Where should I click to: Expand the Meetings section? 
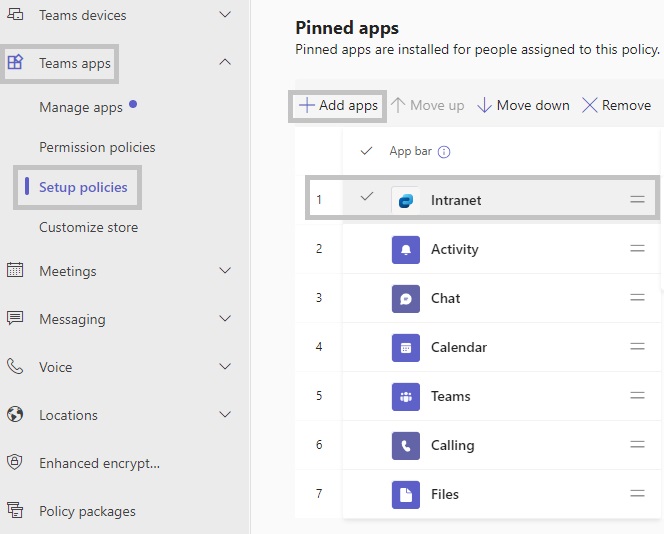click(225, 271)
